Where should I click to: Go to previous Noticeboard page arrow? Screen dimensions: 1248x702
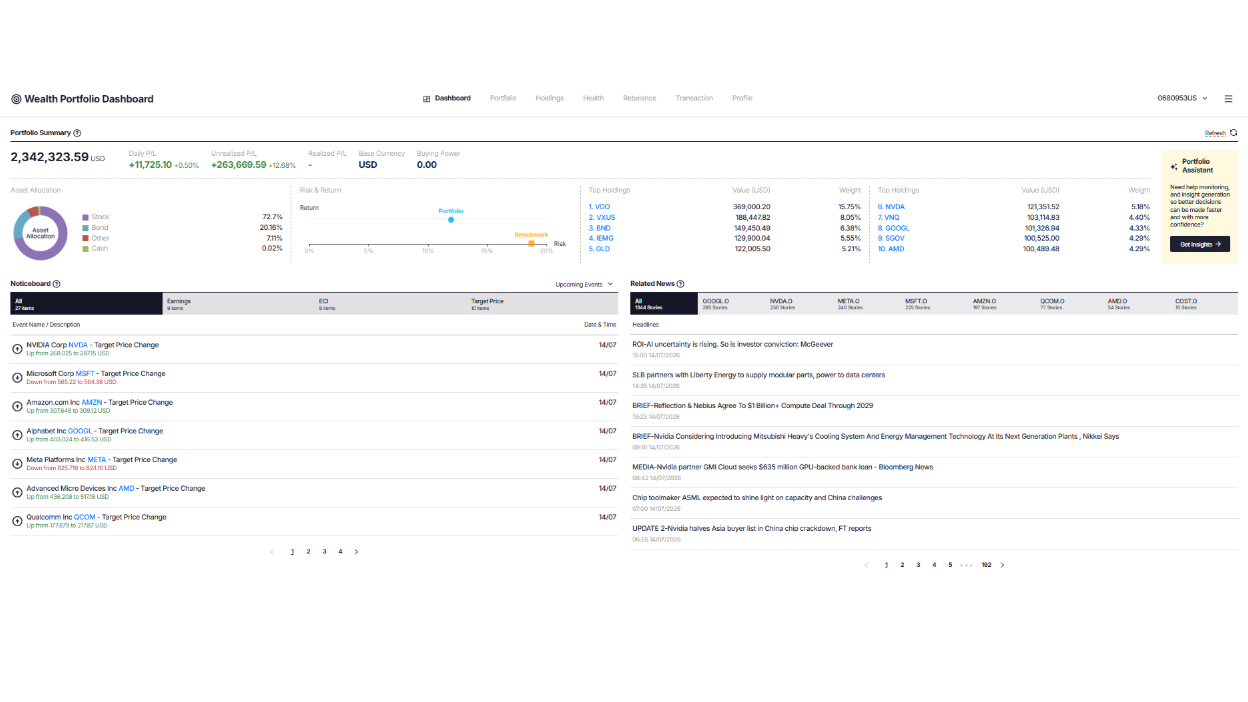coord(272,552)
